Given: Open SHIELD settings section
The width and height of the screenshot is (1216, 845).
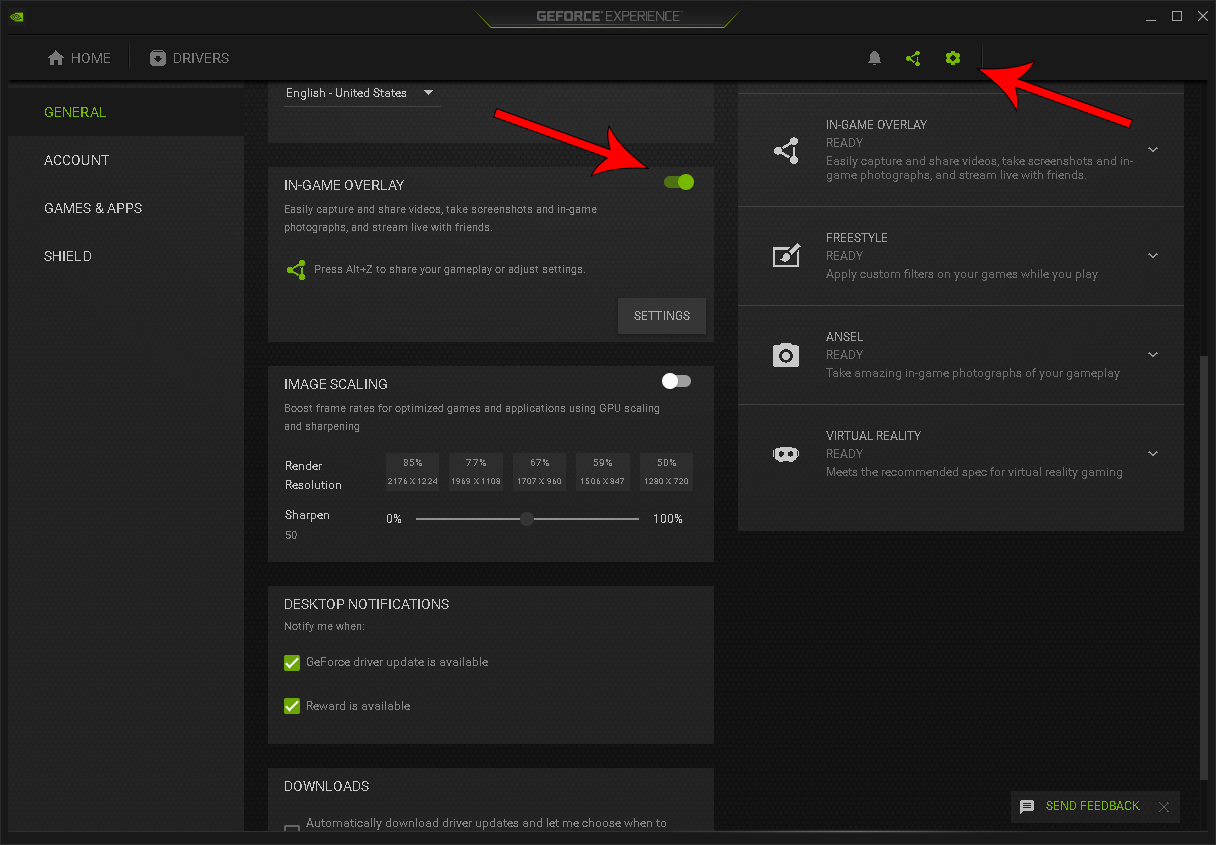Looking at the screenshot, I should click(x=126, y=256).
